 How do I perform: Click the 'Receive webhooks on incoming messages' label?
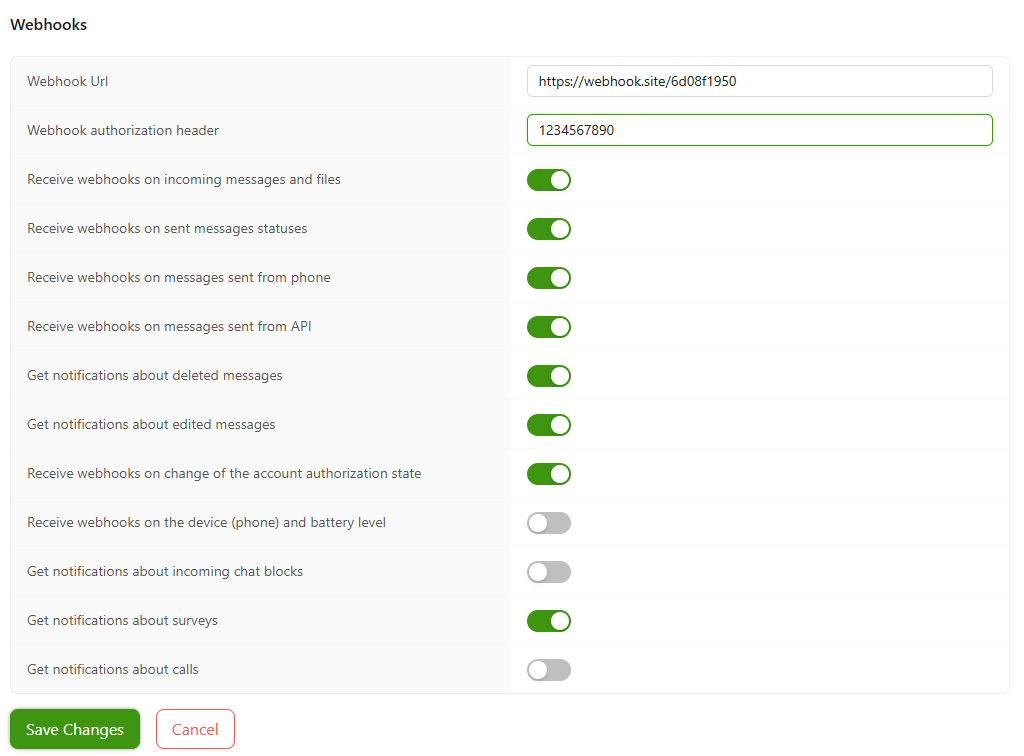click(x=183, y=179)
